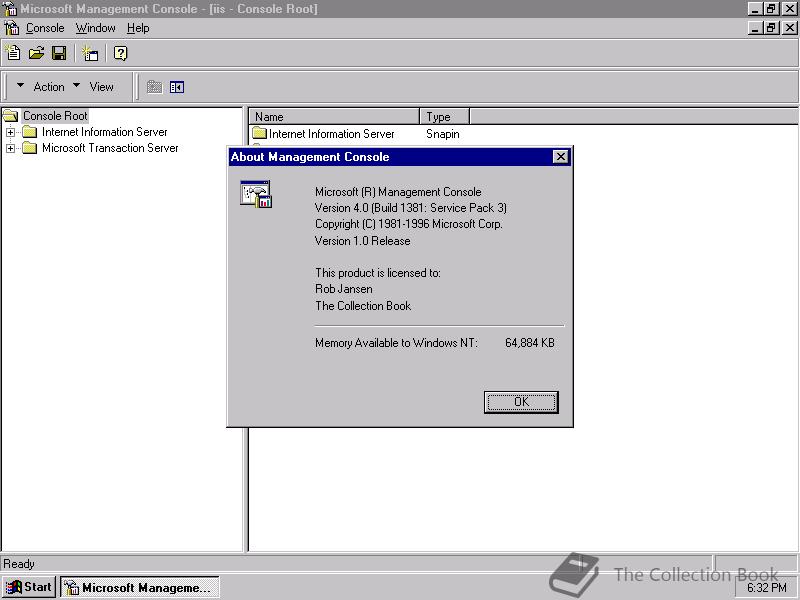This screenshot has width=800, height=600.
Task: Save the console using the floppy disk icon
Action: 59,53
